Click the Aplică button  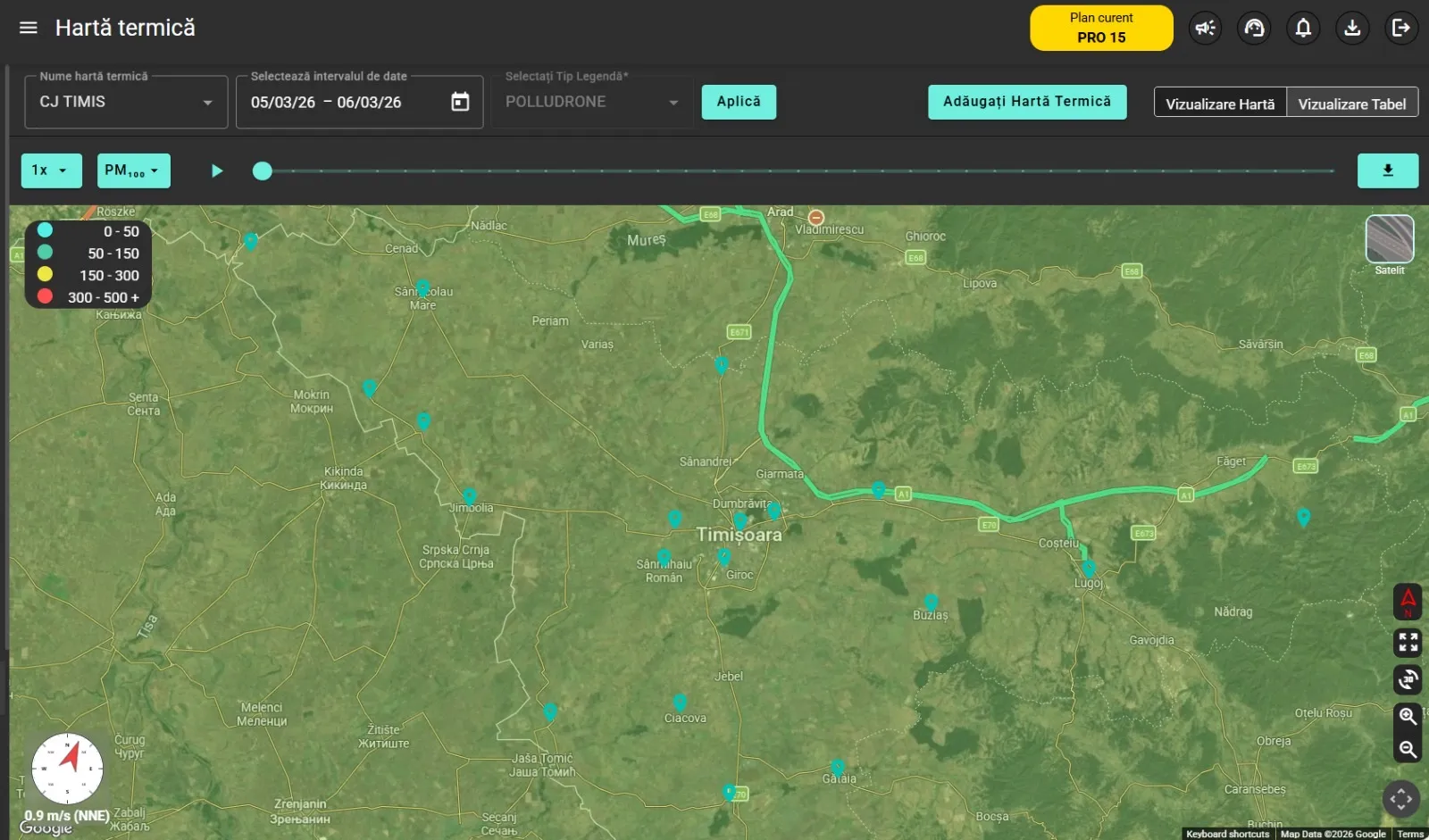[x=739, y=102]
